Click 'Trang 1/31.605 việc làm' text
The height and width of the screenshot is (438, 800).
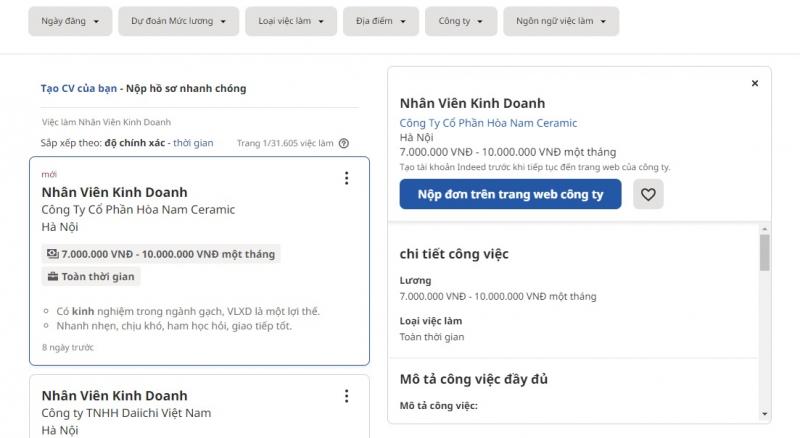[x=285, y=143]
